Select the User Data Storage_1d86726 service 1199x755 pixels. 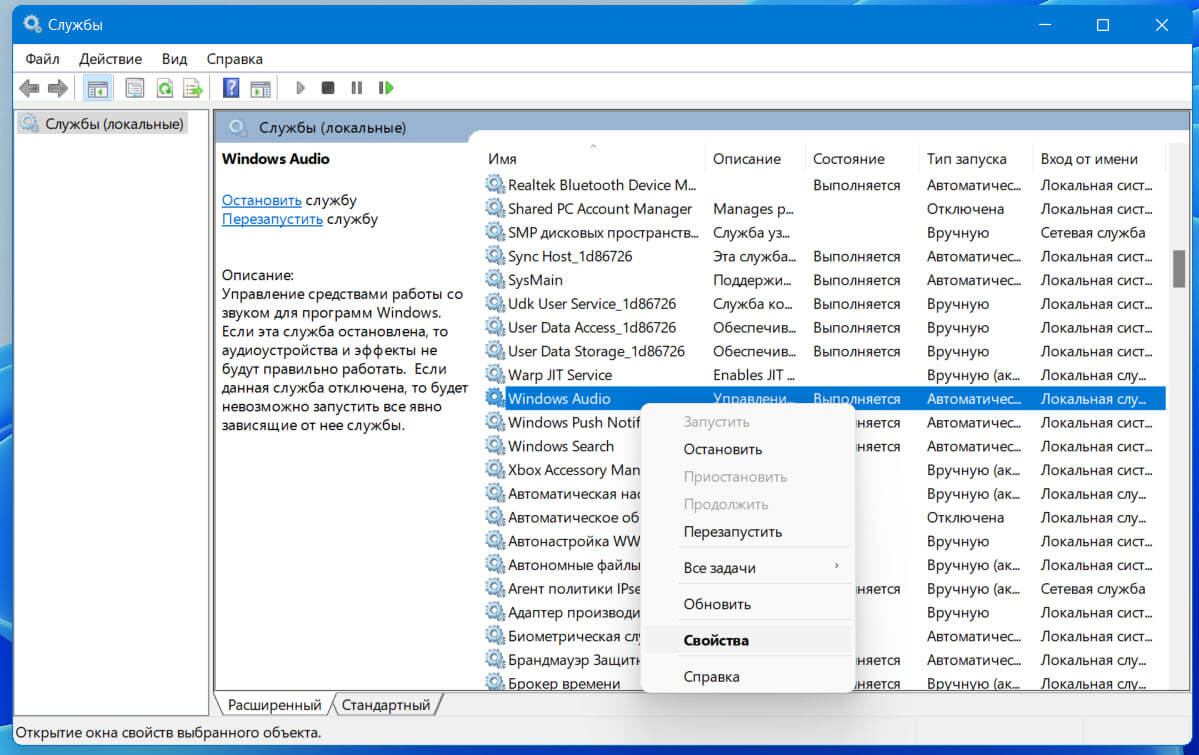click(x=824, y=350)
